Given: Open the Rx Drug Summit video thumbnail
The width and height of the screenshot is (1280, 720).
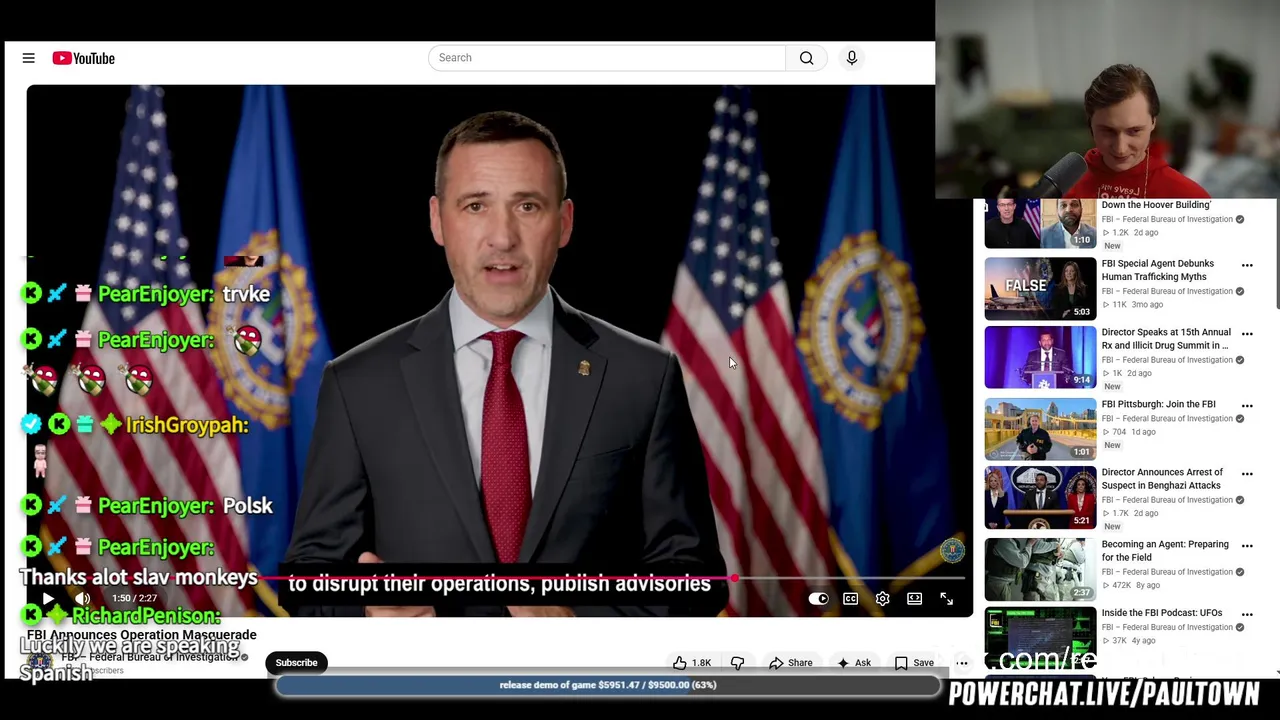Looking at the screenshot, I should tap(1040, 357).
